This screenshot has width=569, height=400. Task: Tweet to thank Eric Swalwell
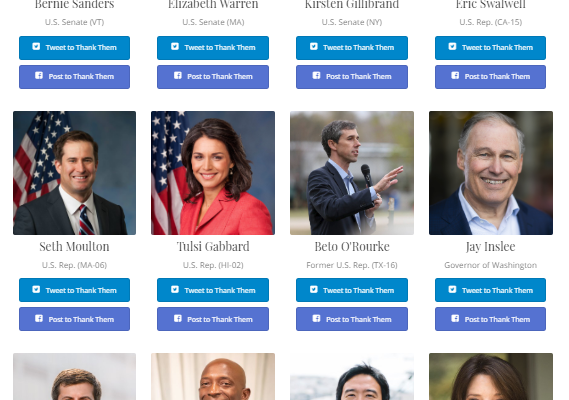[490, 48]
